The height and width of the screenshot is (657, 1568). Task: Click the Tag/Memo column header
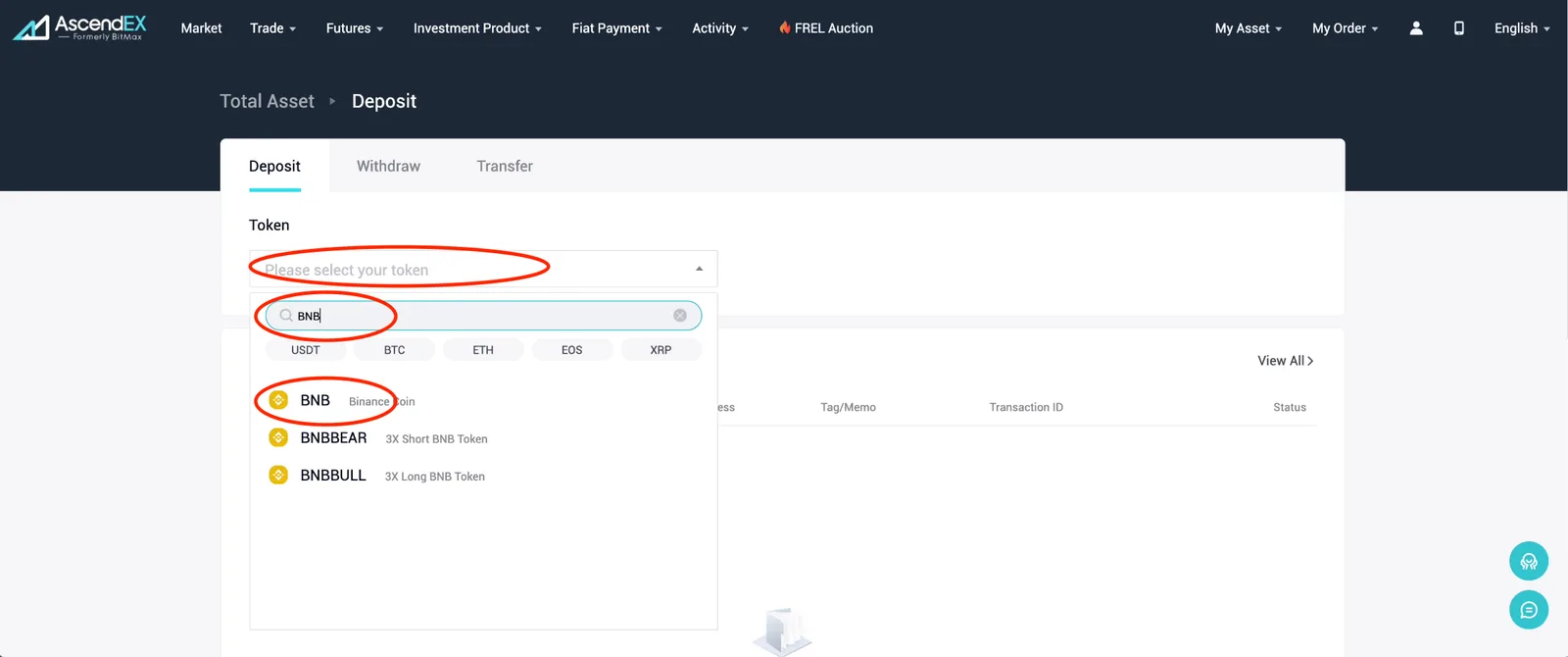[x=848, y=407]
